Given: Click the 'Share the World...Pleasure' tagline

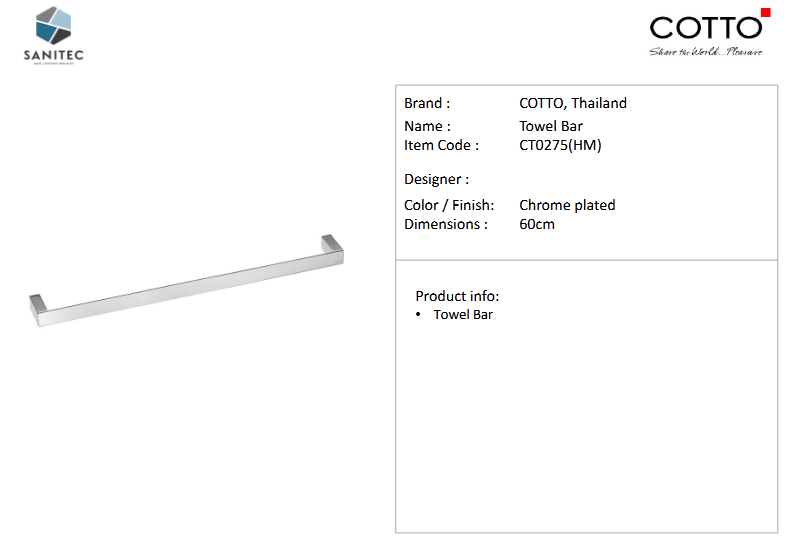Looking at the screenshot, I should tap(705, 51).
